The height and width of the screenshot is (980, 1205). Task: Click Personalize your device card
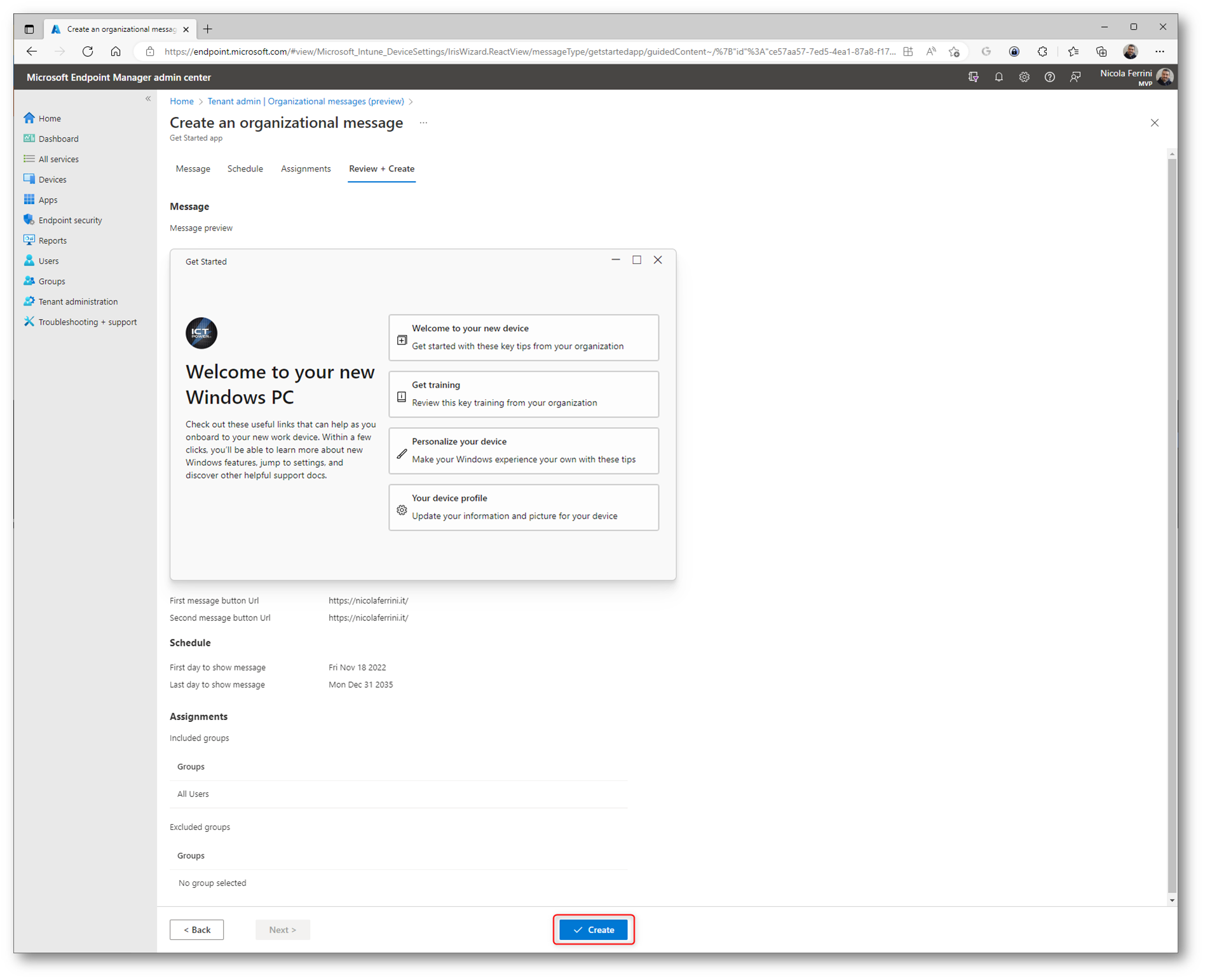tap(524, 451)
